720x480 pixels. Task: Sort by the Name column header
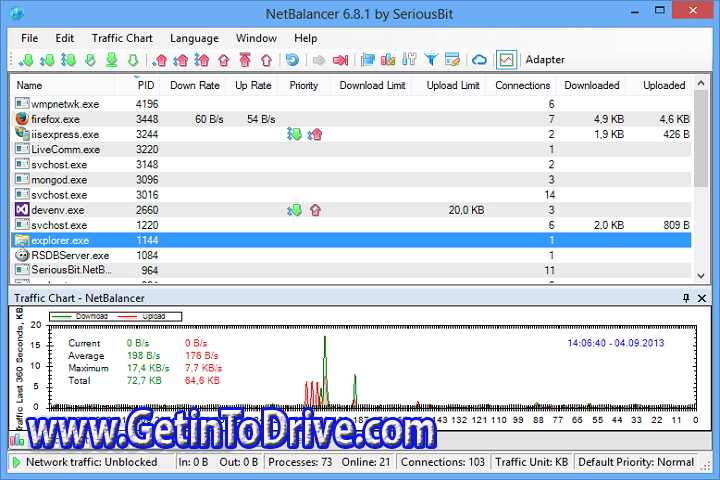click(63, 85)
